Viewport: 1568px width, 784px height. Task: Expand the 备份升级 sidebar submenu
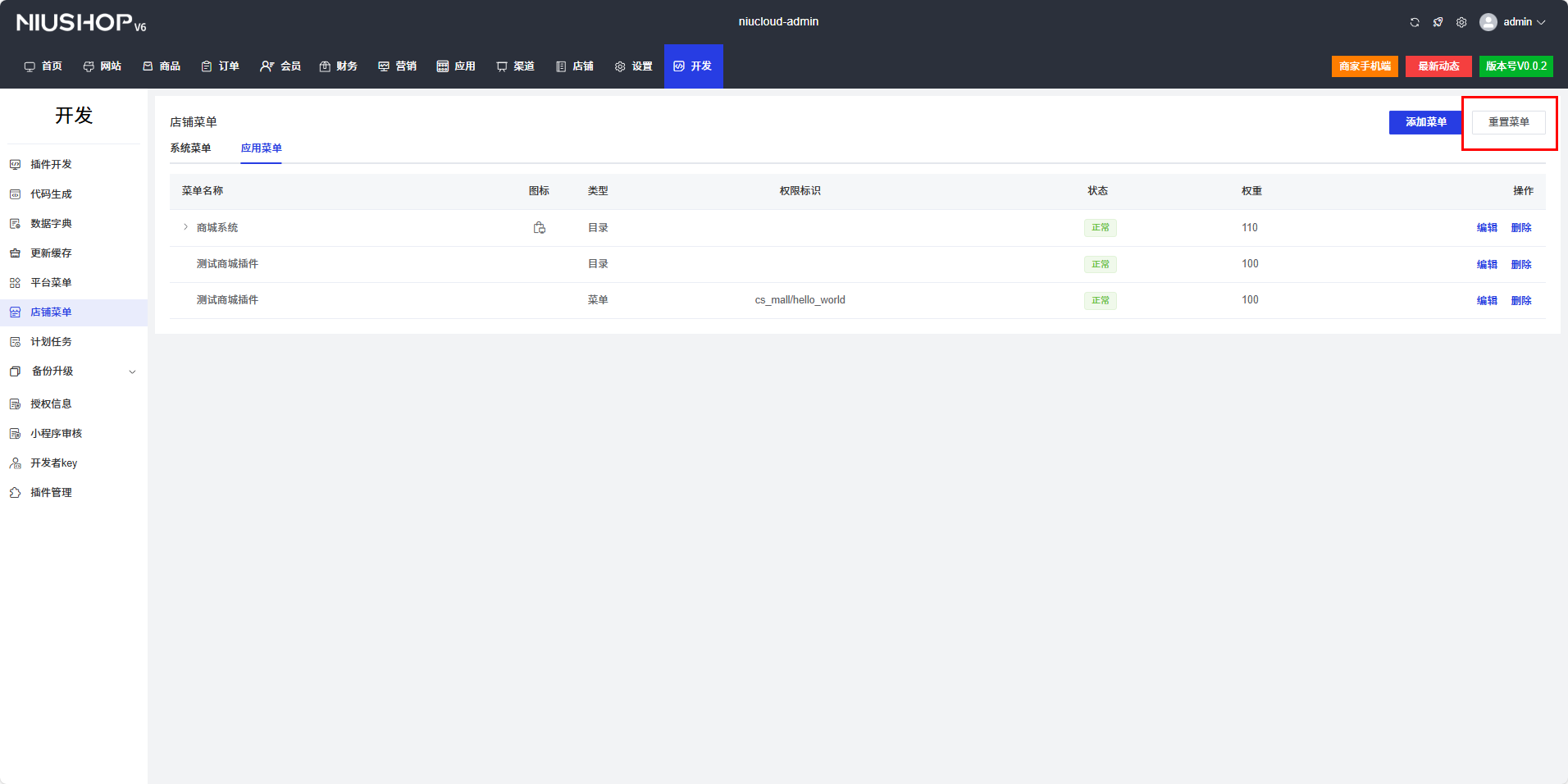click(x=132, y=371)
